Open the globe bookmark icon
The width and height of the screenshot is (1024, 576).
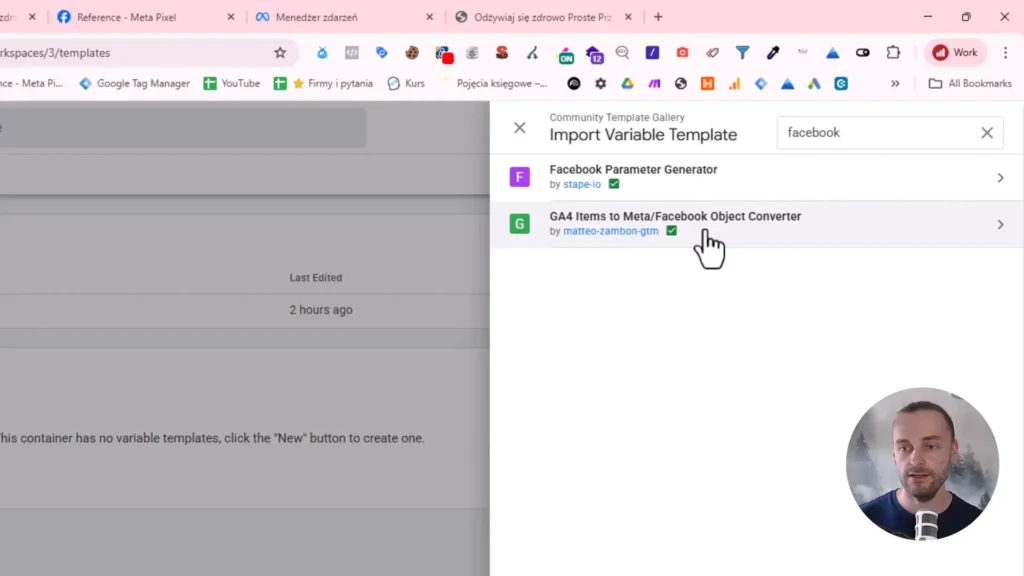[681, 84]
